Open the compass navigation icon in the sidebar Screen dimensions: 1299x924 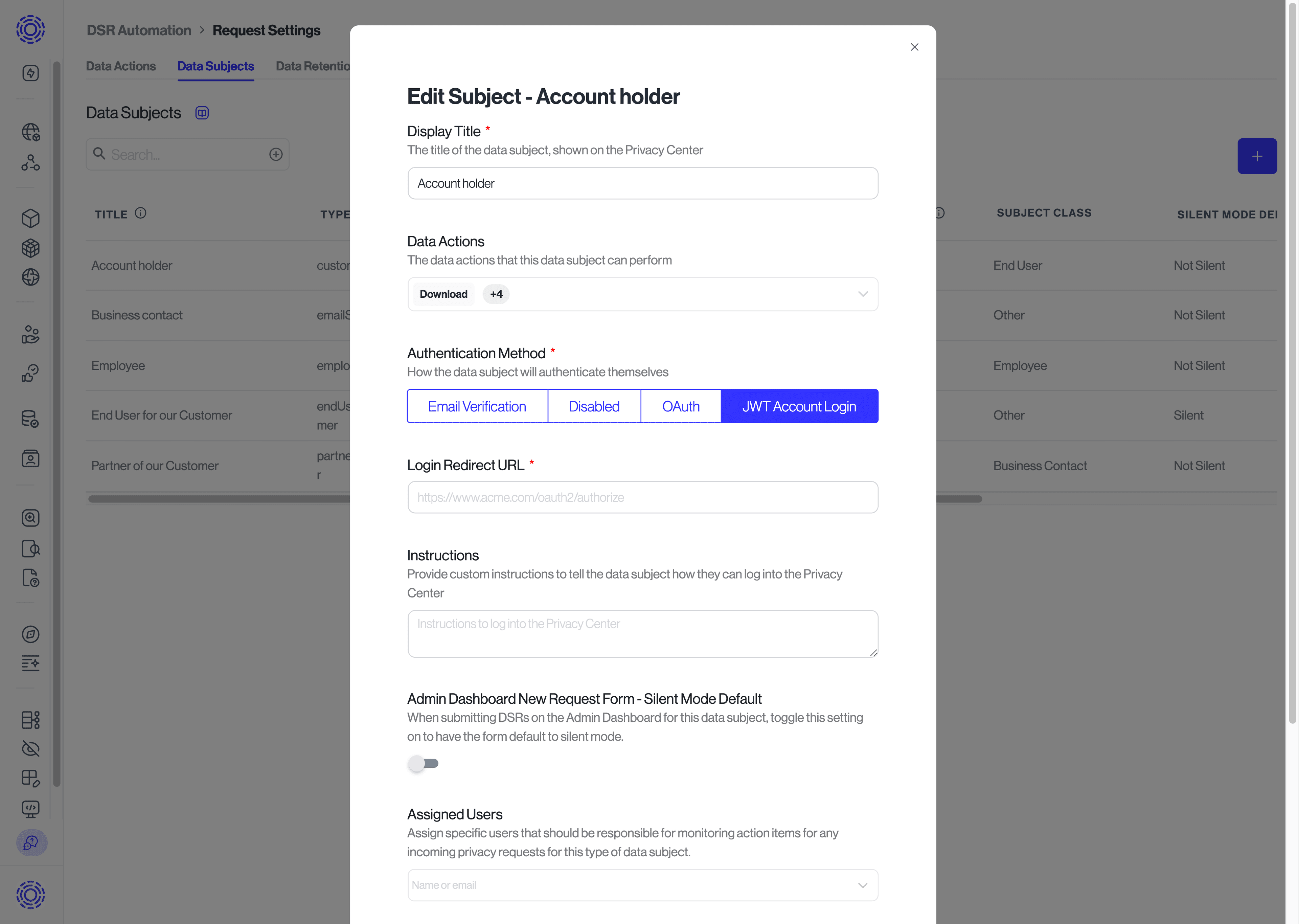click(x=30, y=634)
